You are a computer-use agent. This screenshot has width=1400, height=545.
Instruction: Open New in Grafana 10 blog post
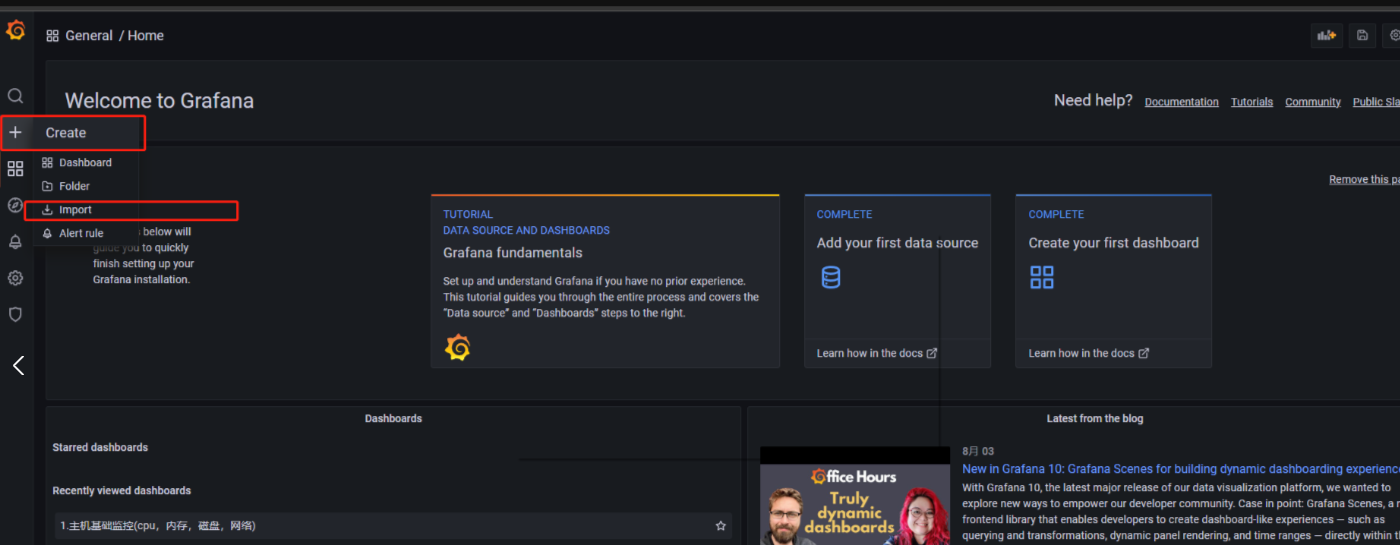[1181, 469]
